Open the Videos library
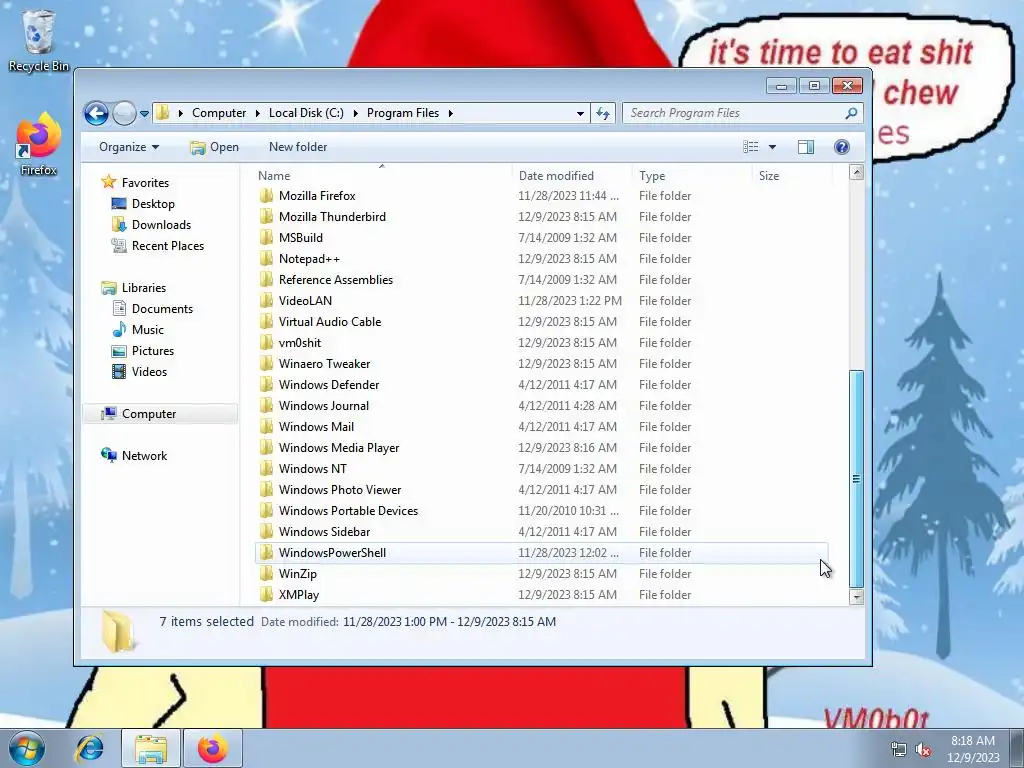This screenshot has width=1024, height=768. pyautogui.click(x=149, y=372)
